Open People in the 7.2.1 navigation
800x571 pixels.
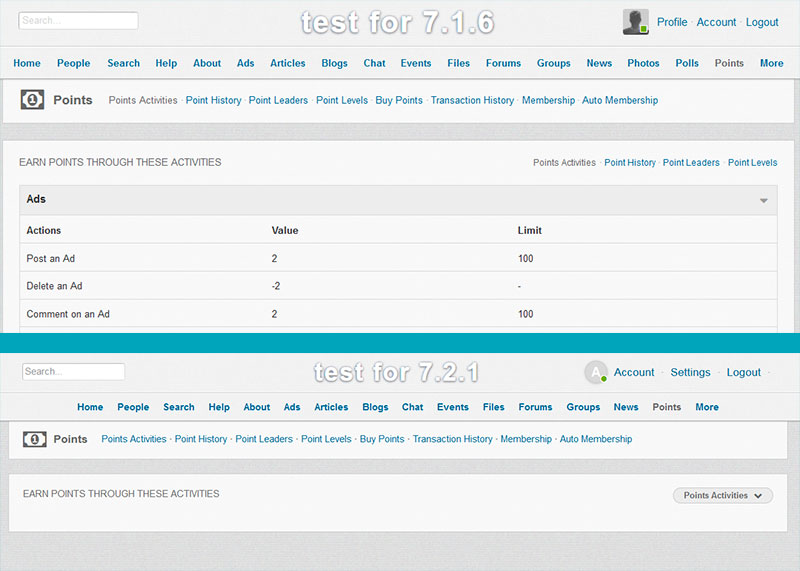133,407
